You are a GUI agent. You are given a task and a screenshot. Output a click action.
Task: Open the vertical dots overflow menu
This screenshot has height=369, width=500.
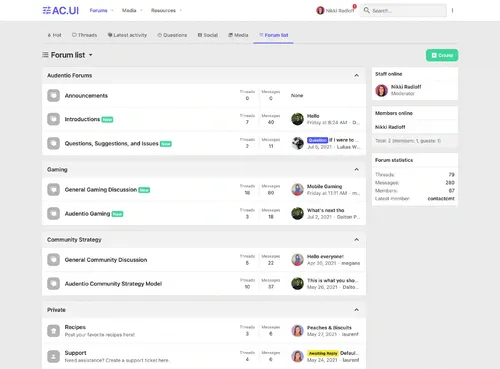click(452, 10)
